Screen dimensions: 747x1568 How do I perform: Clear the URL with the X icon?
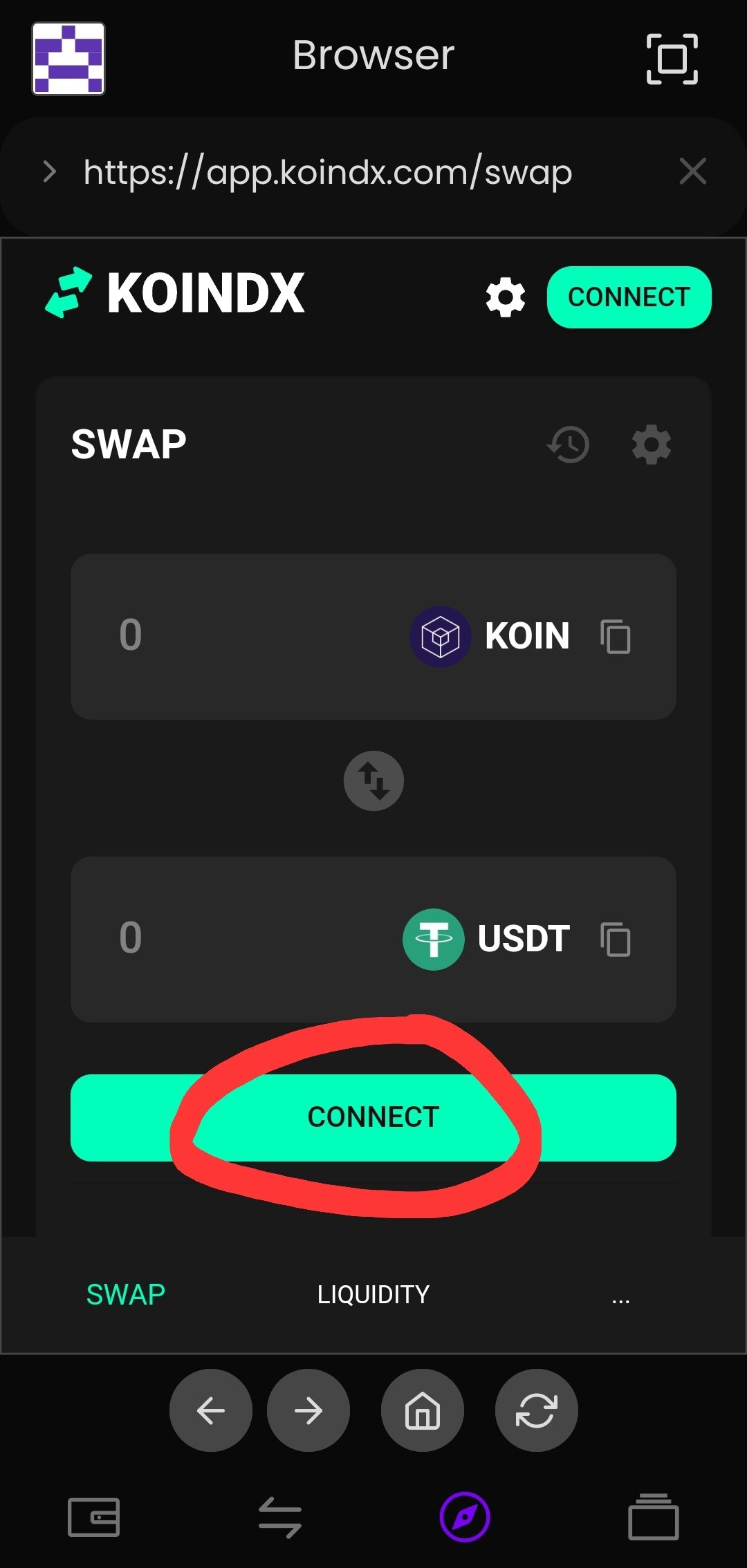692,171
